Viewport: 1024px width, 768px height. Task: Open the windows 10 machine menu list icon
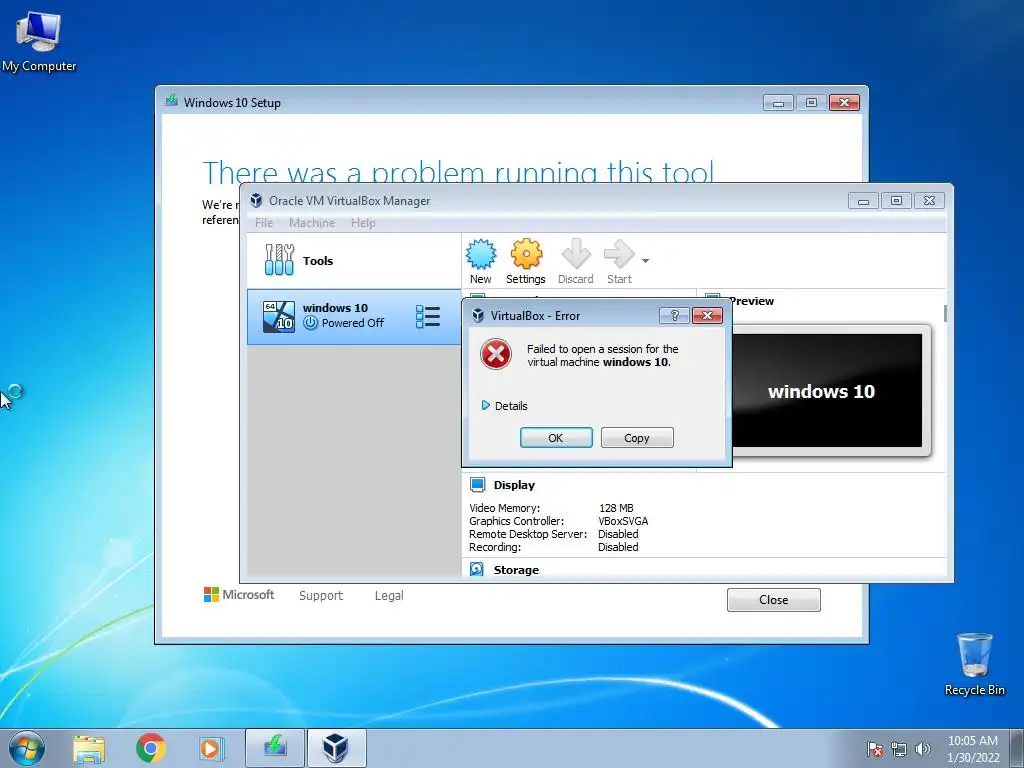point(428,317)
